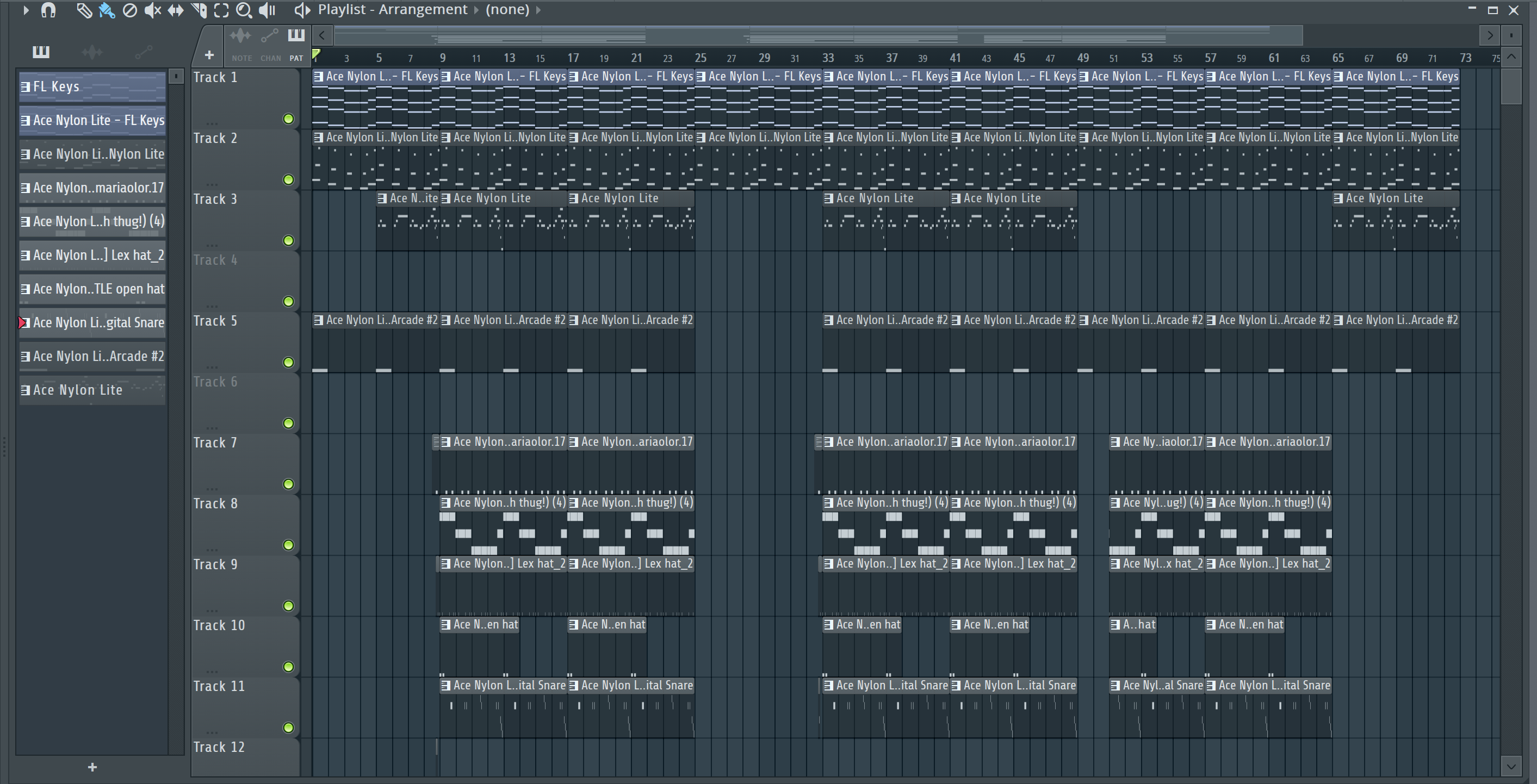1537x784 pixels.
Task: Mute Track 2 using its green light
Action: tap(288, 179)
